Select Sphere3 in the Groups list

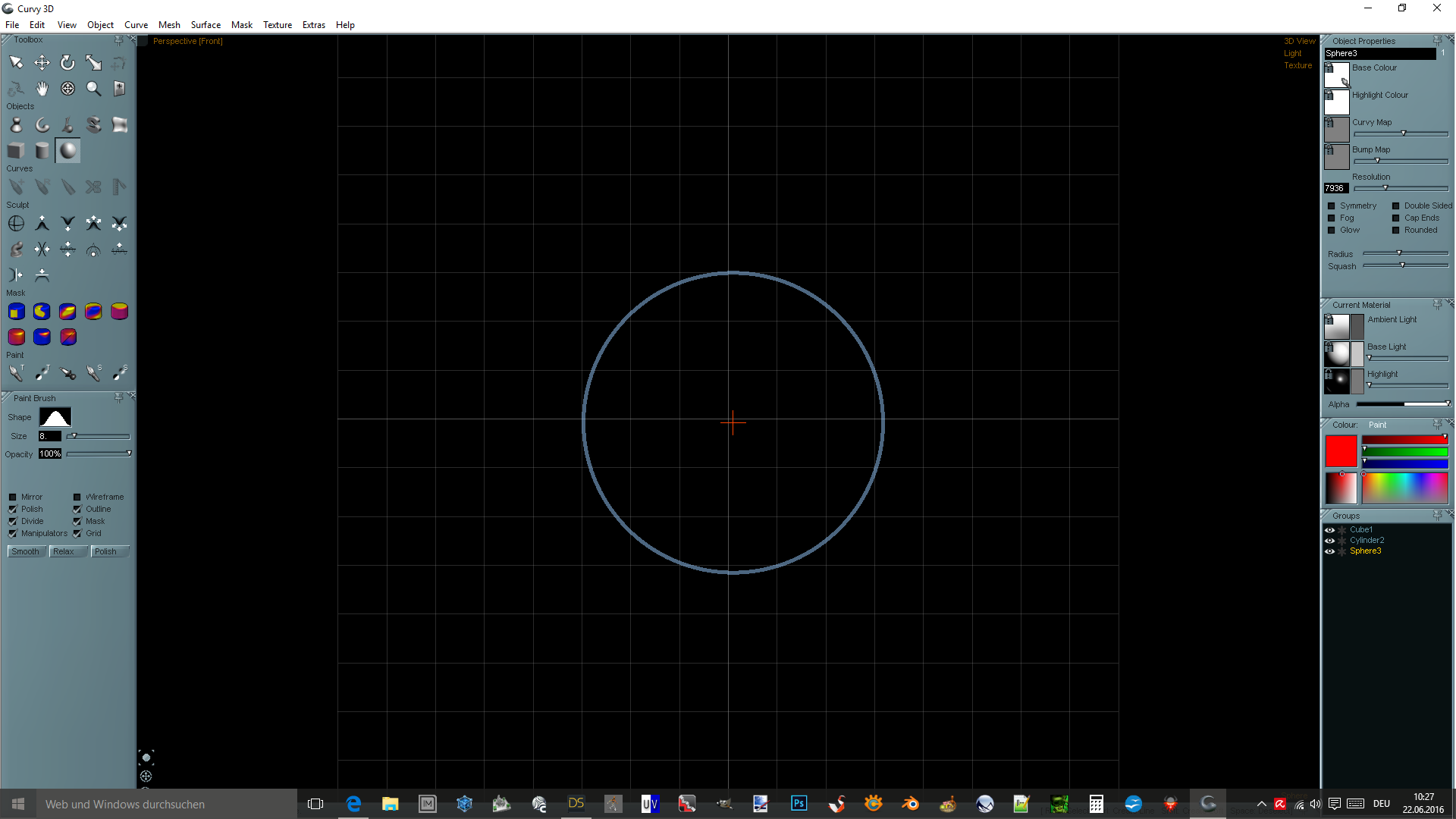tap(1365, 551)
